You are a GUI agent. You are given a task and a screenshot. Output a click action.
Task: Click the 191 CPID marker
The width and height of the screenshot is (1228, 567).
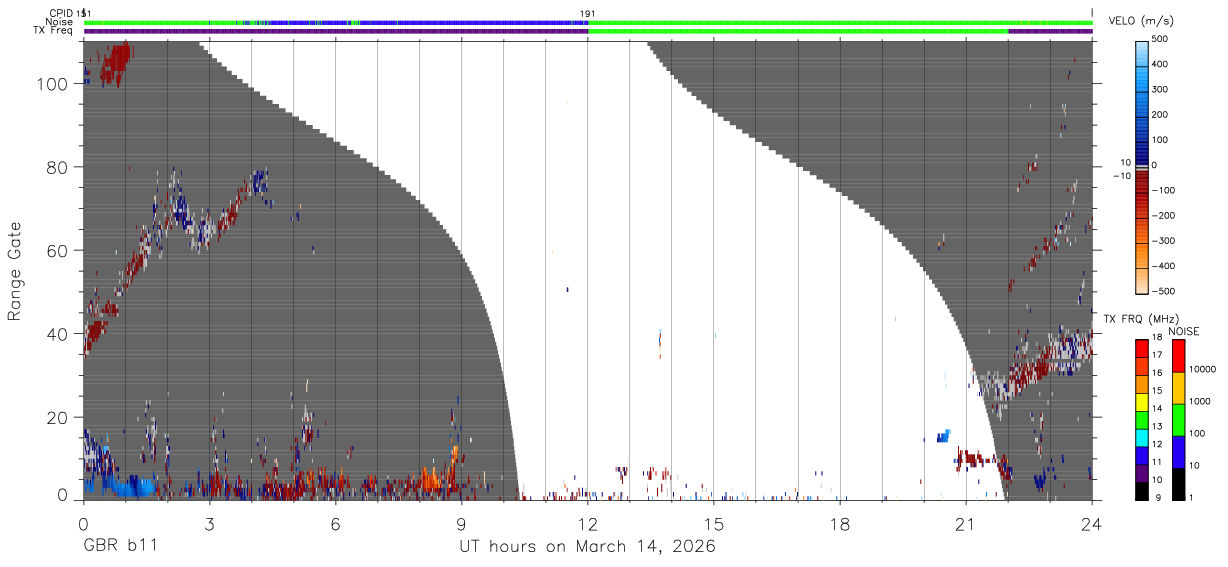(588, 13)
